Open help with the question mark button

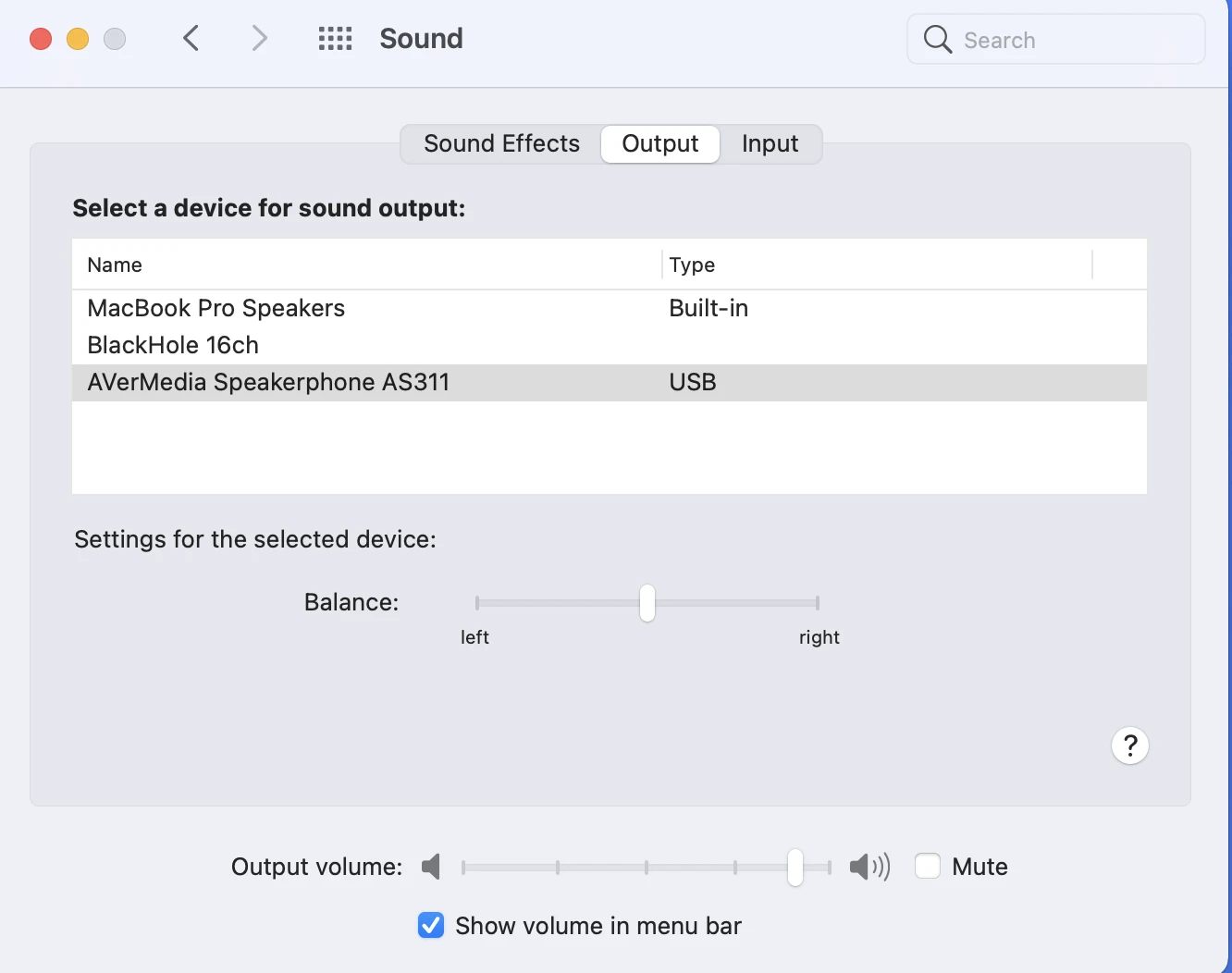click(x=1129, y=745)
